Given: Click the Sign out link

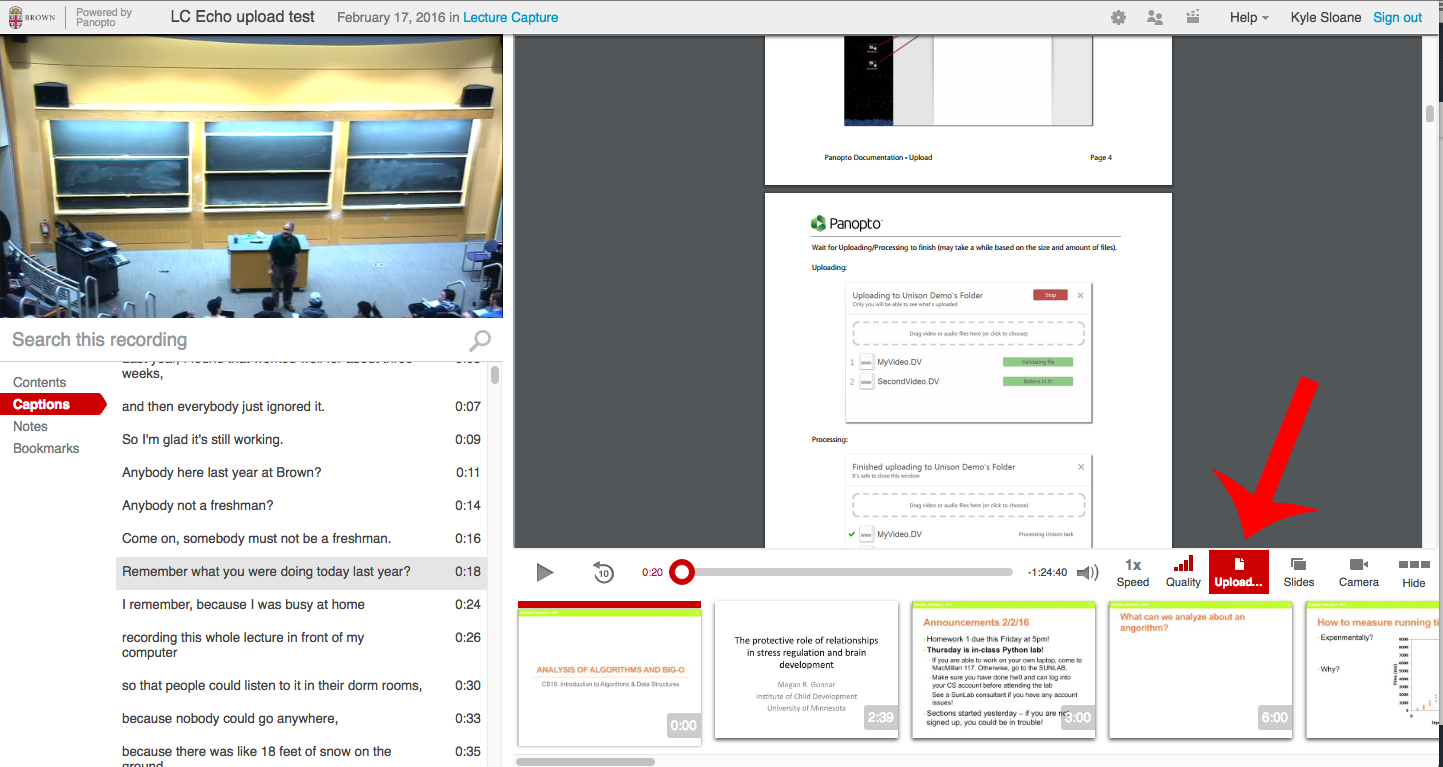Looking at the screenshot, I should click(1398, 17).
